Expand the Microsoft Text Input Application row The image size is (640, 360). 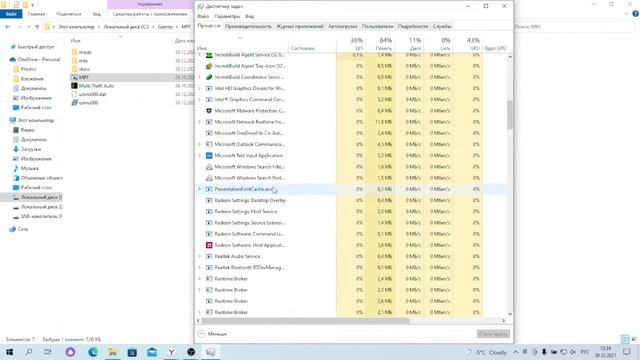[200, 156]
